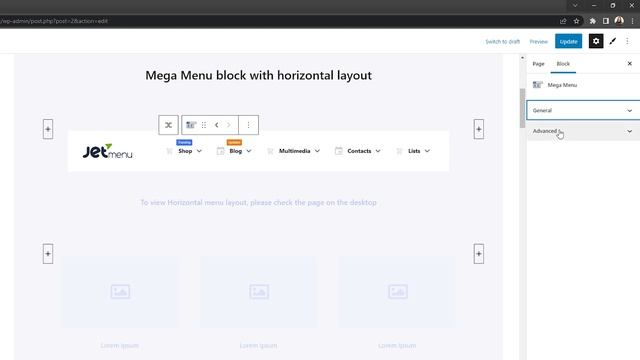Move block left with the back arrow
The image size is (640, 360).
217,125
